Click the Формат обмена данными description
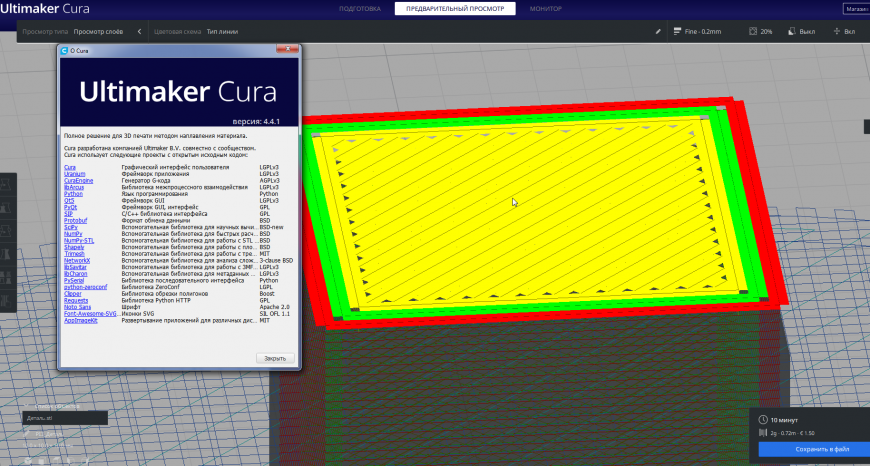Screen dimensions: 870x466 [x=156, y=220]
